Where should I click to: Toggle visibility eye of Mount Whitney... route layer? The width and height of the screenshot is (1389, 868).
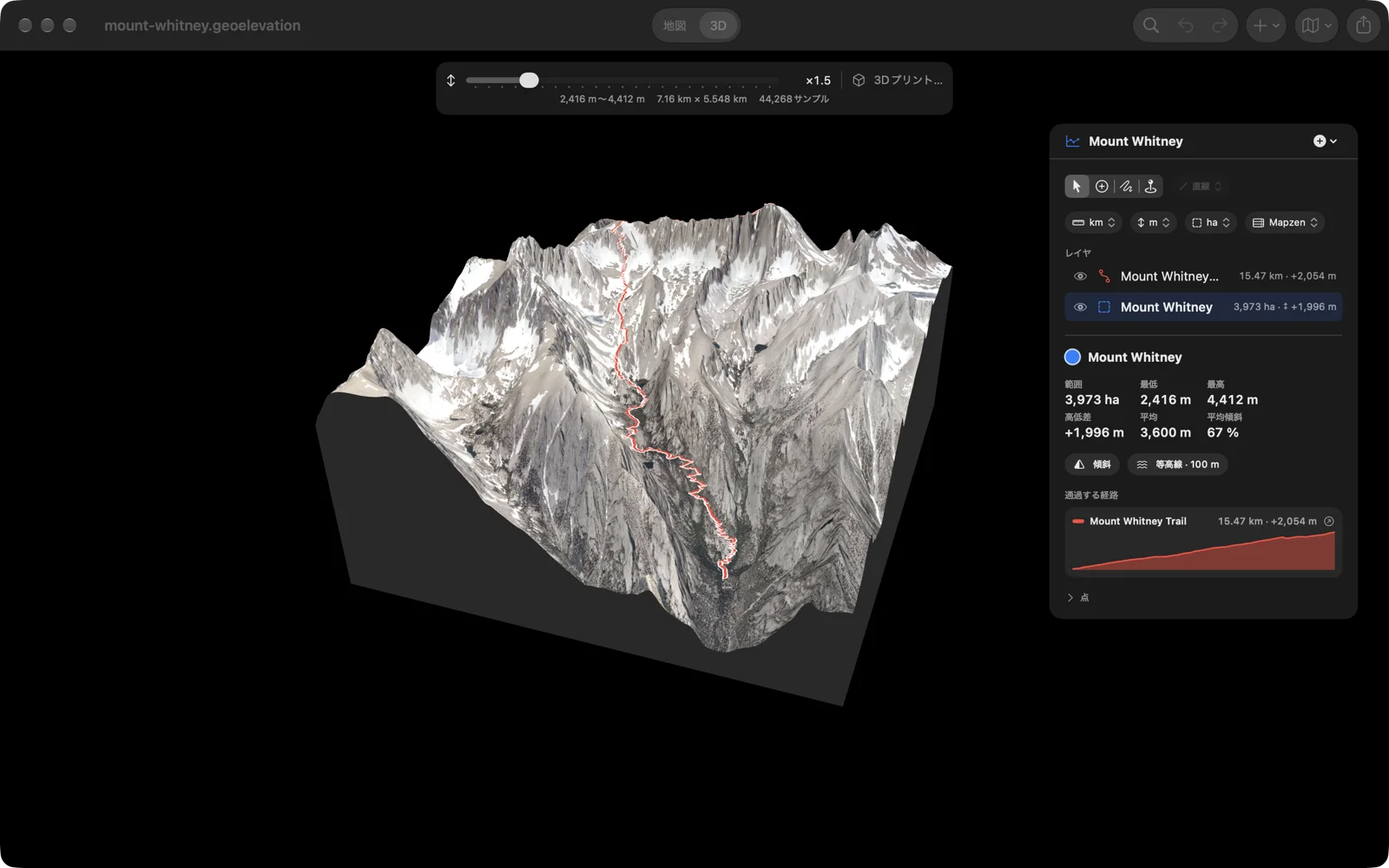[x=1080, y=276]
